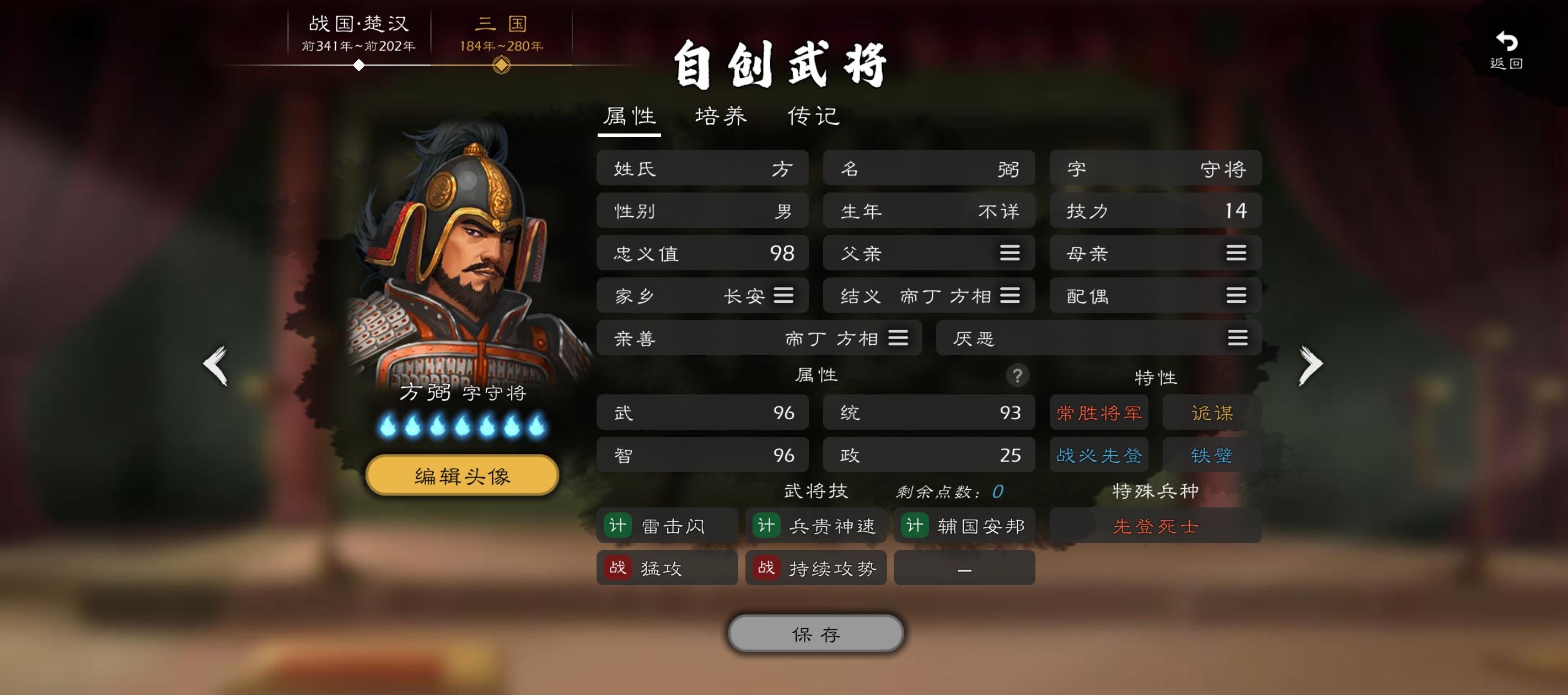Select the 三国 era diamond marker
This screenshot has width=1568, height=695.
(501, 65)
